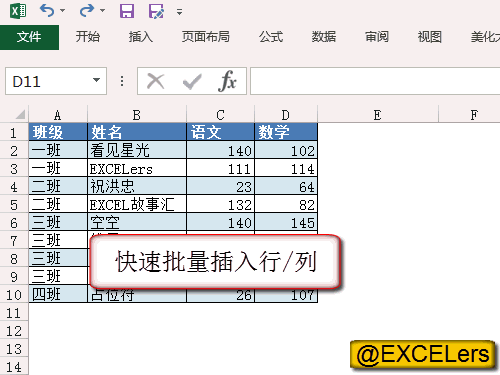500x375 pixels.
Task: Open redo history dropdown arrow
Action: click(102, 11)
